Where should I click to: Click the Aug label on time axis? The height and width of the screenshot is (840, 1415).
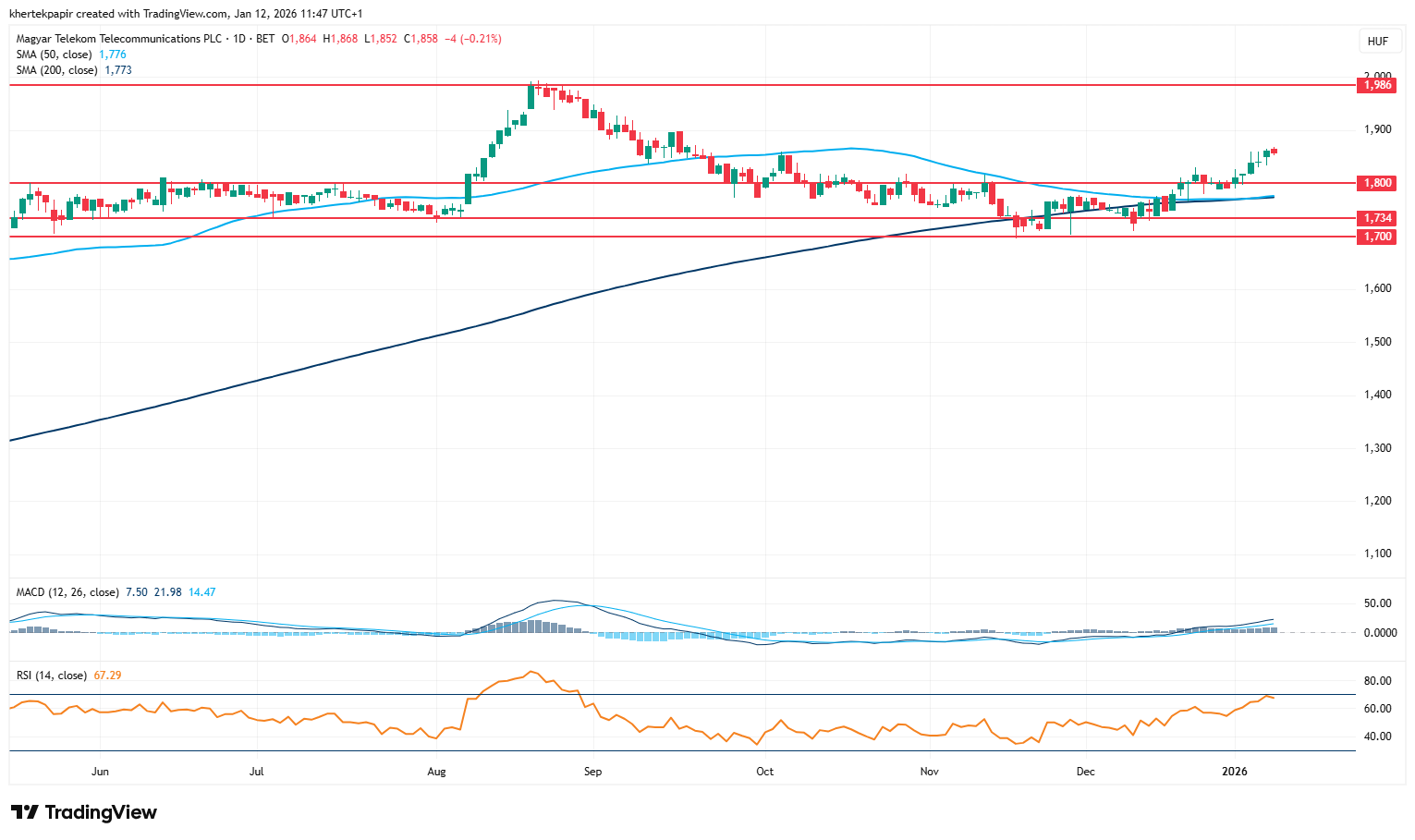436,772
